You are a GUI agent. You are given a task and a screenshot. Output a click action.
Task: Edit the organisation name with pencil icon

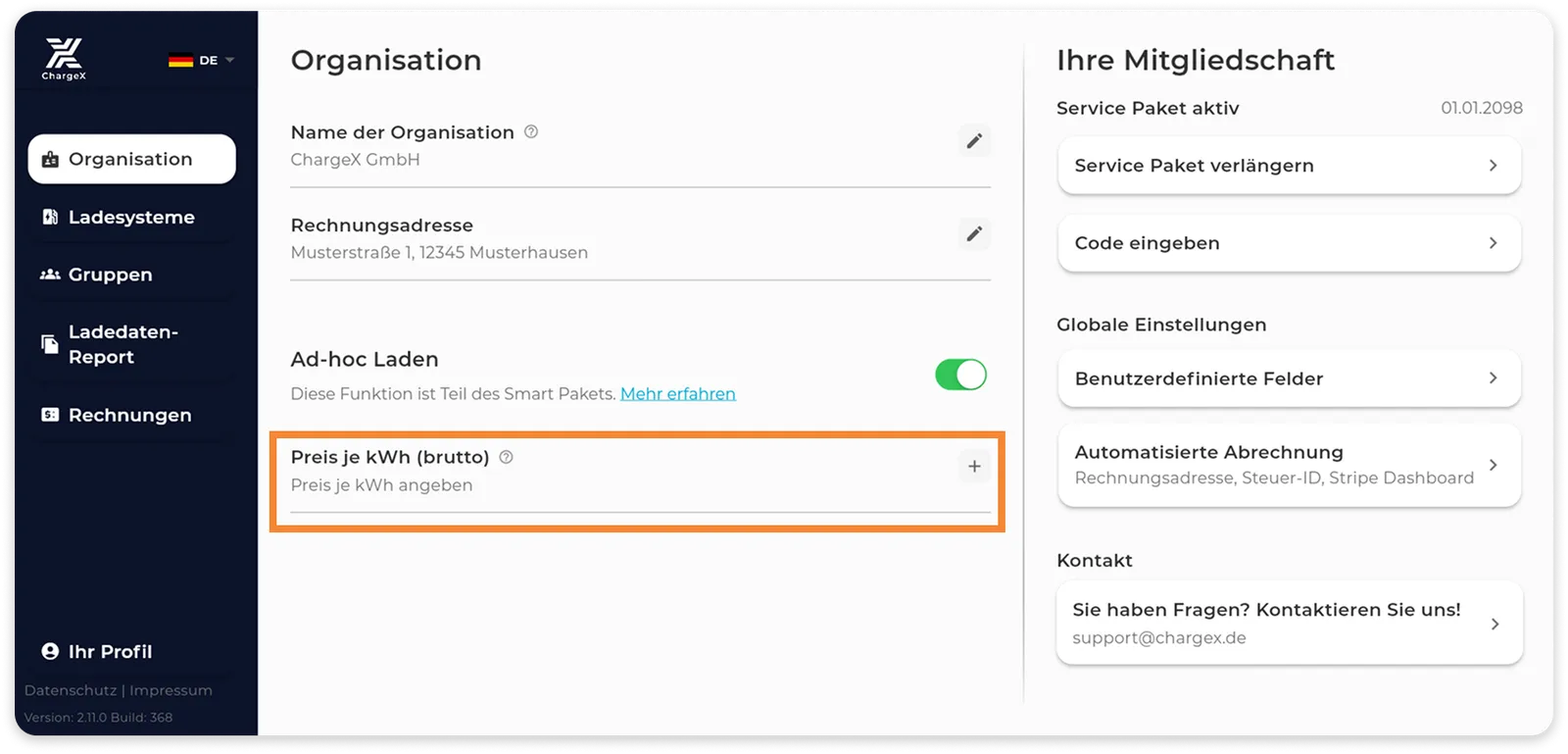974,141
